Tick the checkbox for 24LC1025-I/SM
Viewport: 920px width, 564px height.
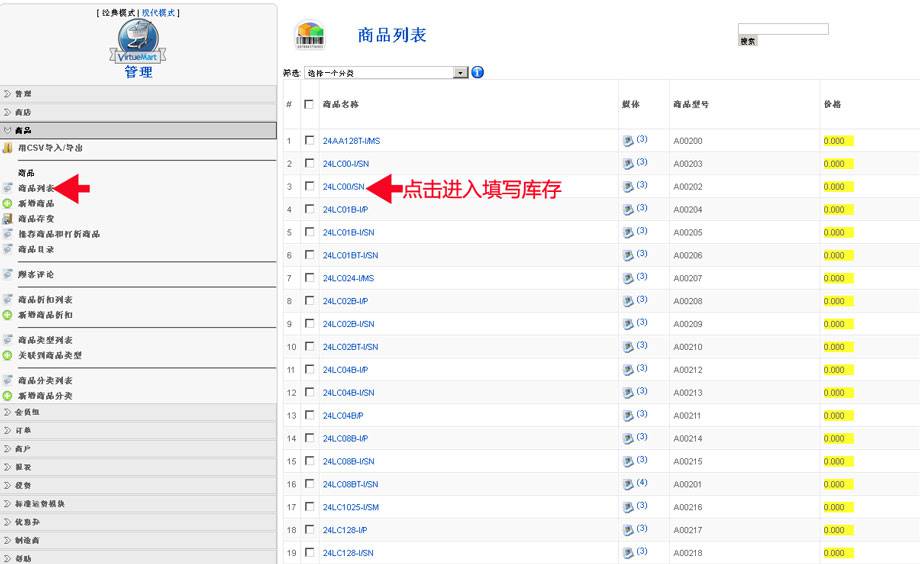click(309, 507)
